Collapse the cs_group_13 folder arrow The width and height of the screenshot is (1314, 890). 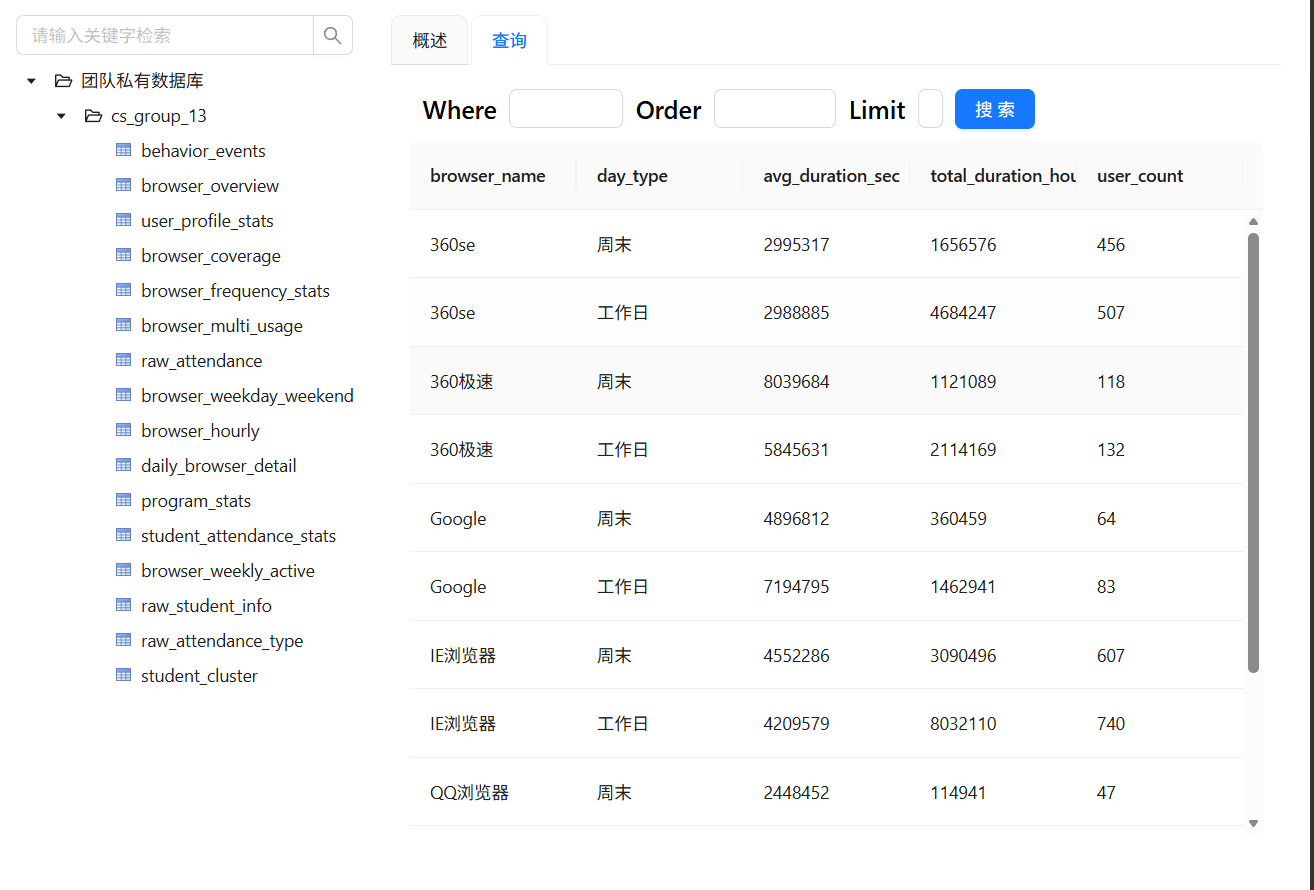tap(61, 116)
